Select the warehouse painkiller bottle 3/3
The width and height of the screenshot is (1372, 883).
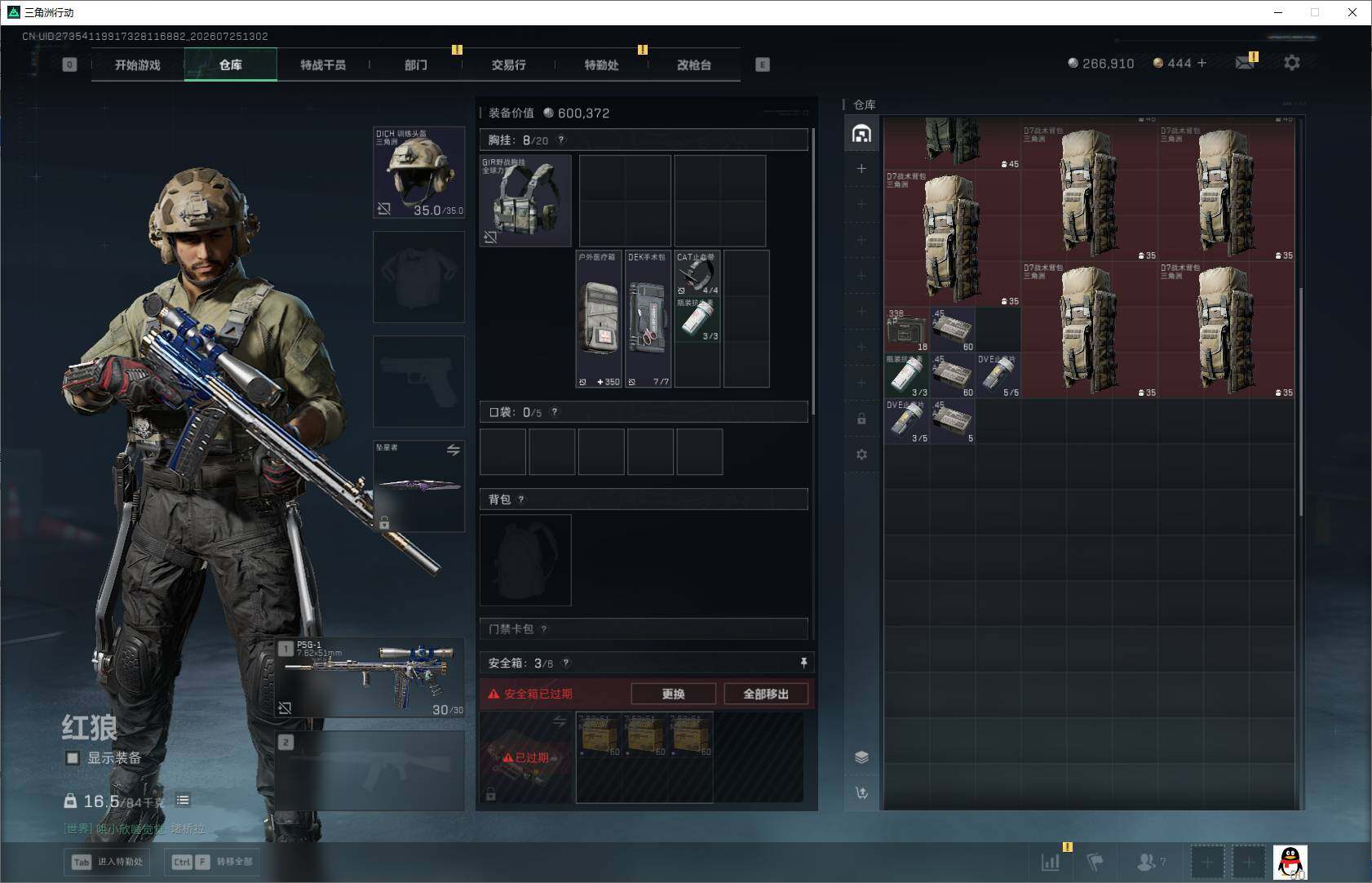tap(907, 375)
